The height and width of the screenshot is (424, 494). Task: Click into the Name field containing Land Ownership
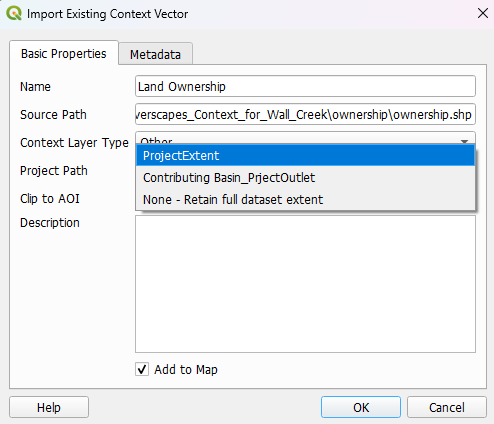tap(305, 87)
